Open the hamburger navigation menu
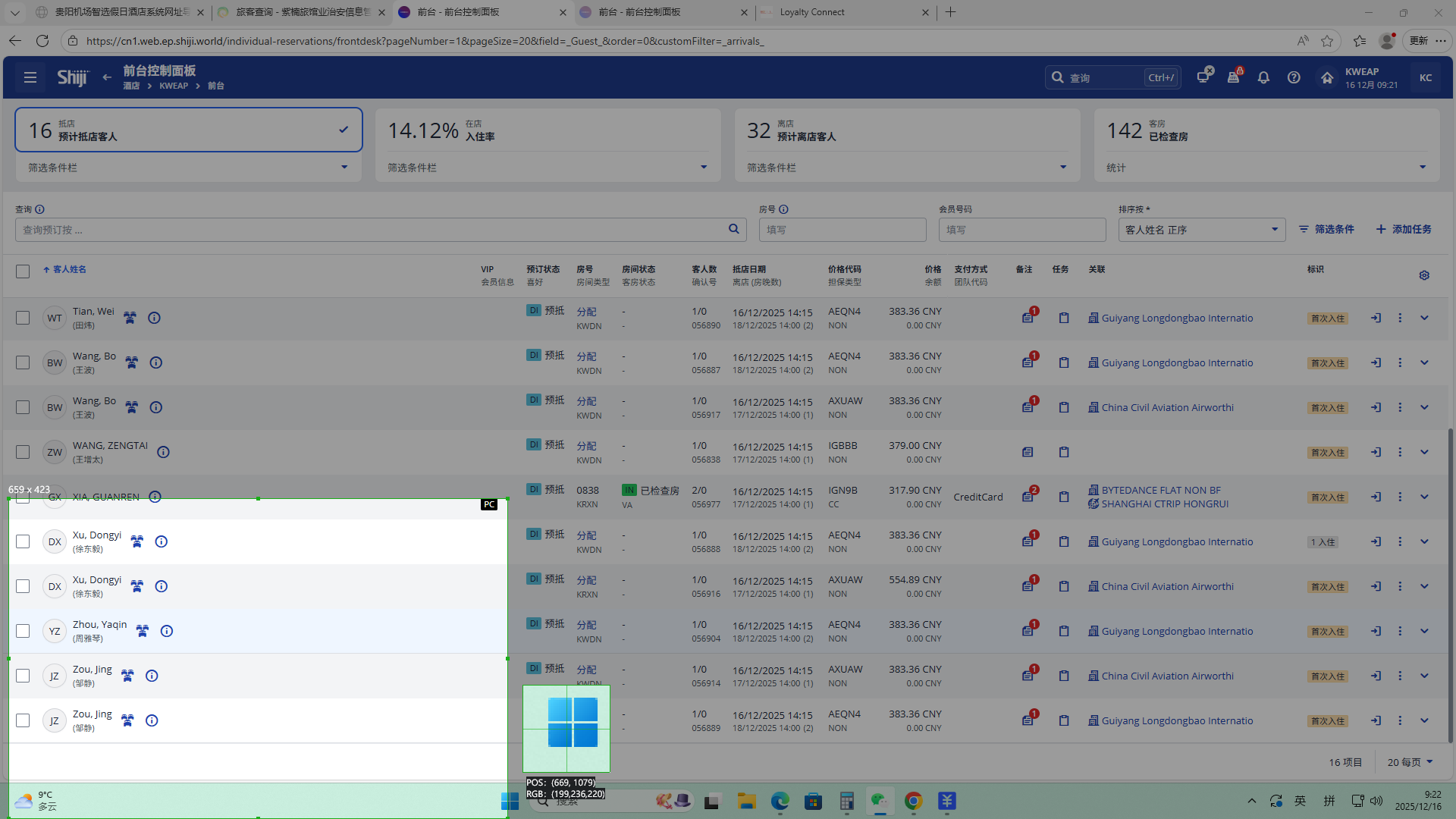The image size is (1456, 819). (30, 77)
